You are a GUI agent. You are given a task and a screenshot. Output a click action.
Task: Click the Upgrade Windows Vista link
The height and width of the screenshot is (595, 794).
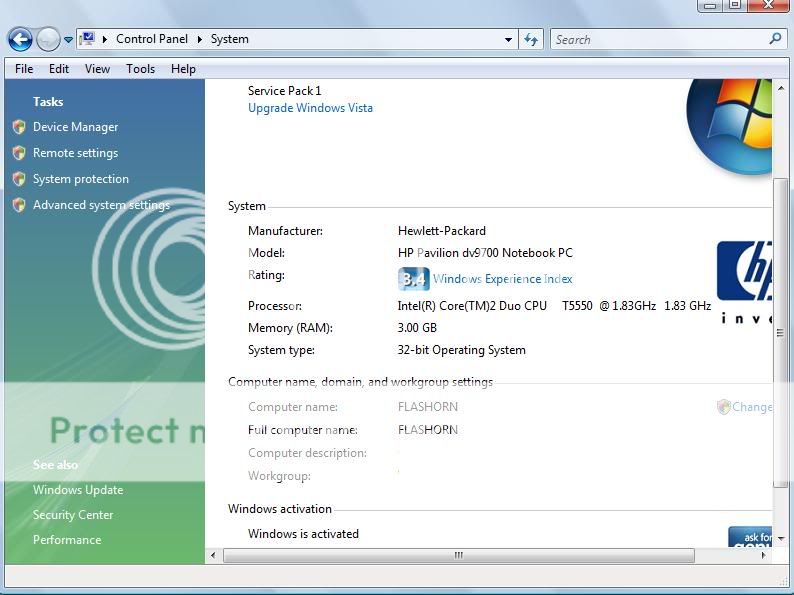coord(310,108)
